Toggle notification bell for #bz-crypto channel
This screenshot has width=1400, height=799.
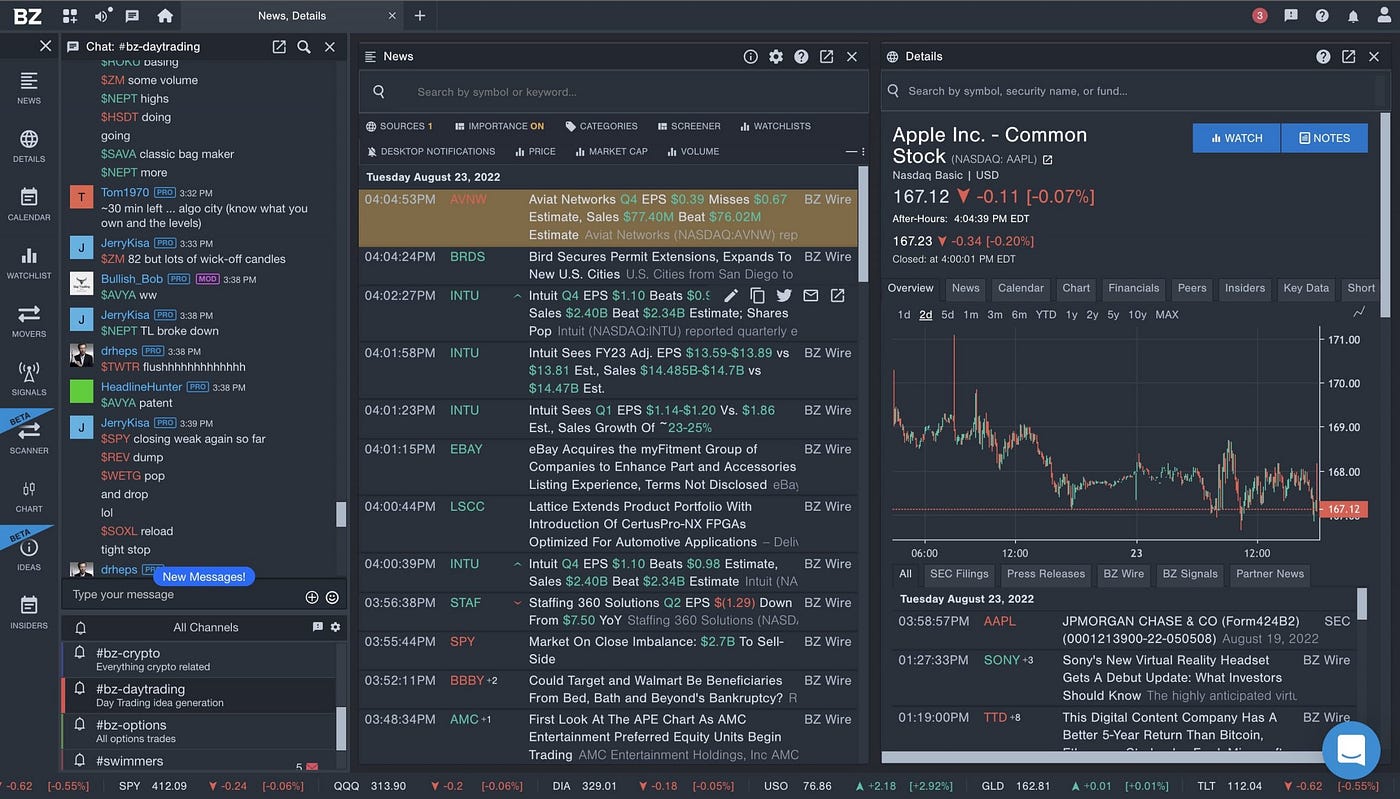pyautogui.click(x=81, y=652)
